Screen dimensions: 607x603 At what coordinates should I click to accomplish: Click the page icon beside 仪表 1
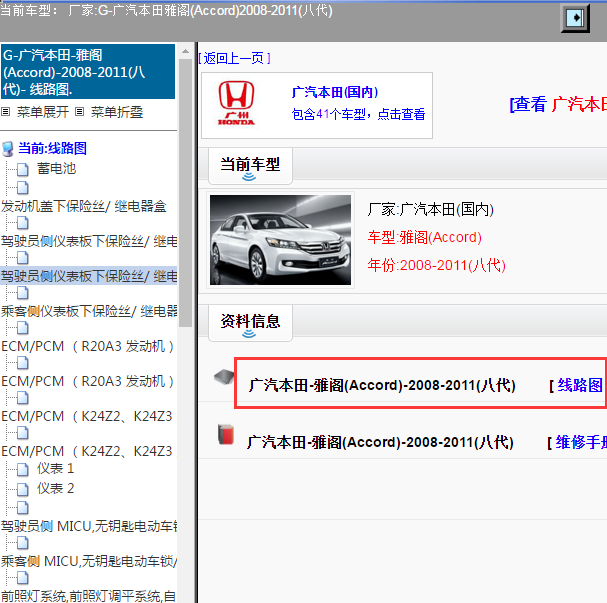click(23, 469)
